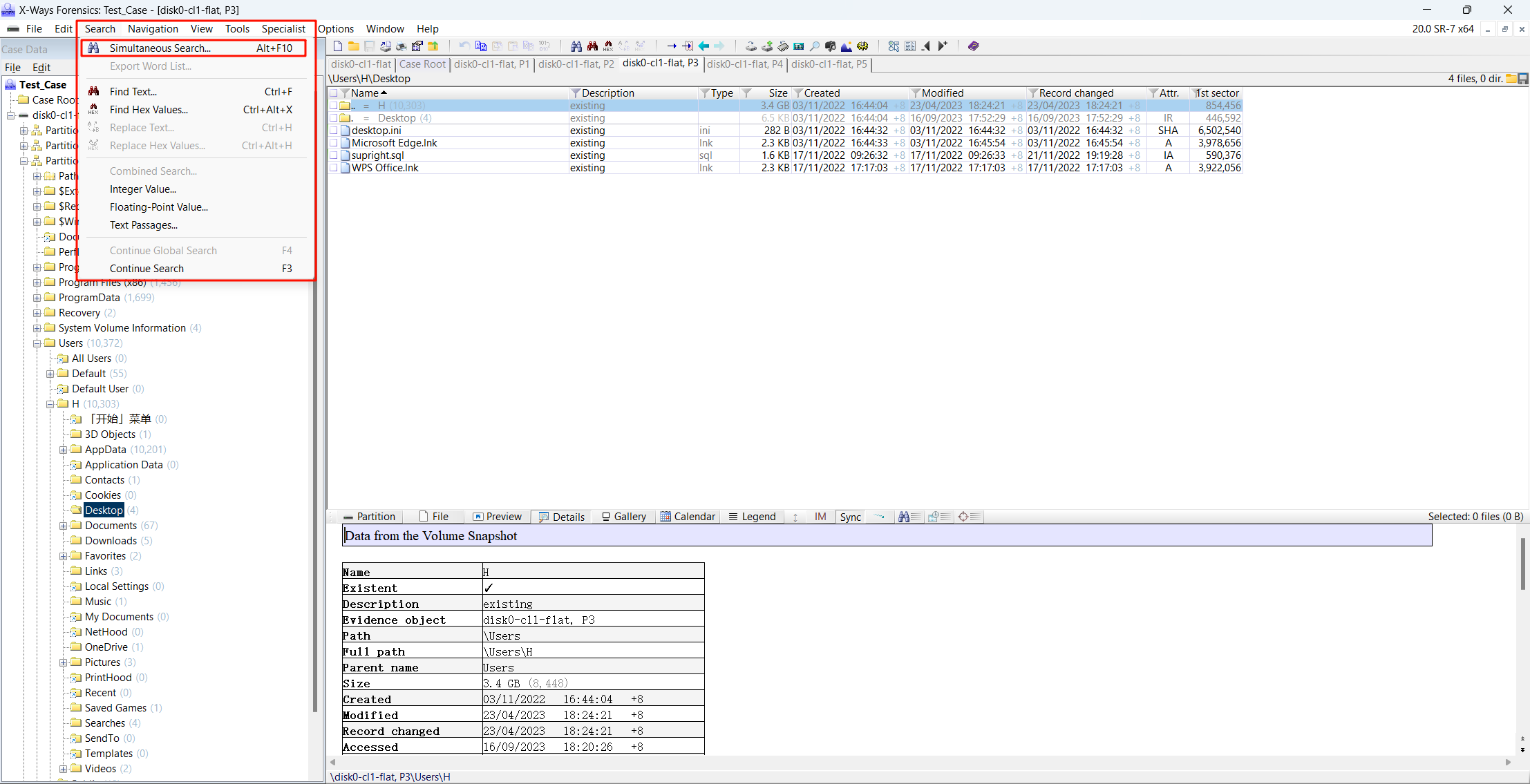Viewport: 1530px width, 784px height.
Task: Choose Find Hex Values in the Search menu
Action: (193, 110)
